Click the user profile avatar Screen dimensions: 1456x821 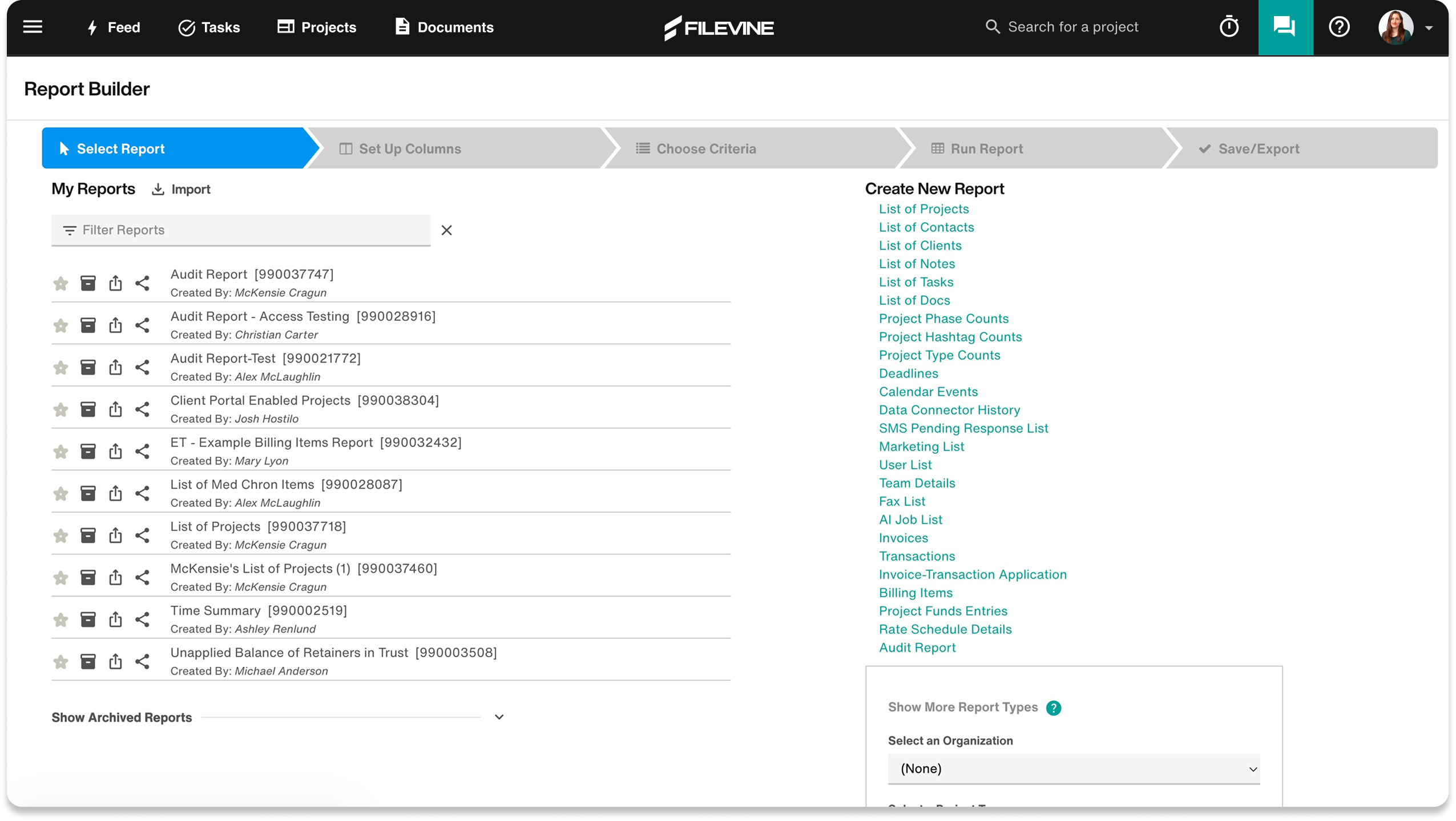1395,27
